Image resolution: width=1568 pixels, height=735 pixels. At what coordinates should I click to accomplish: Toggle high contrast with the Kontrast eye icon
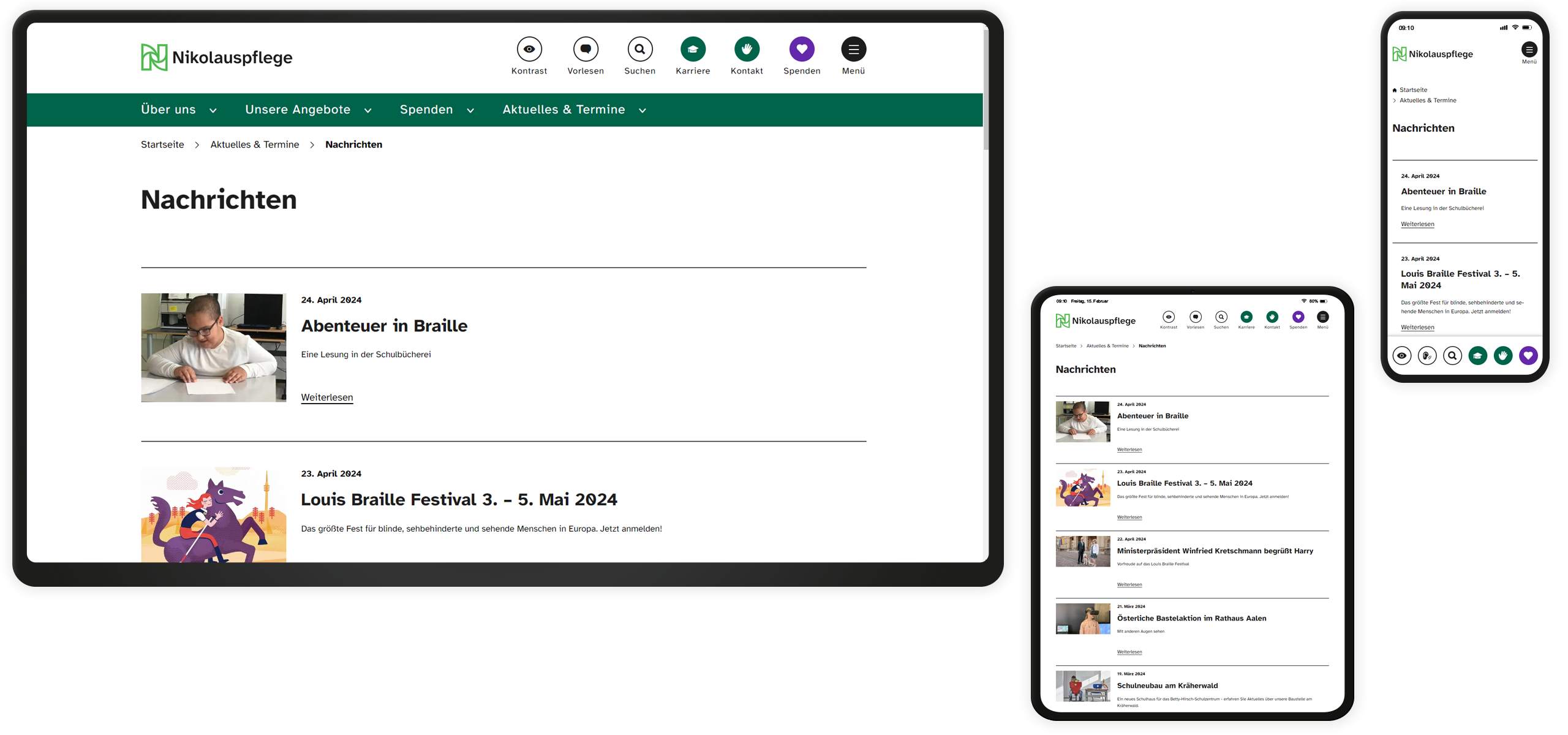coord(529,49)
